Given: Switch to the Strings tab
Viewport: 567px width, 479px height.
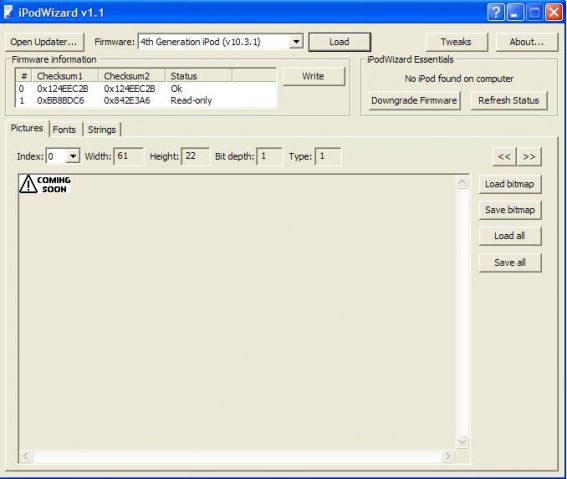Looking at the screenshot, I should [102, 129].
